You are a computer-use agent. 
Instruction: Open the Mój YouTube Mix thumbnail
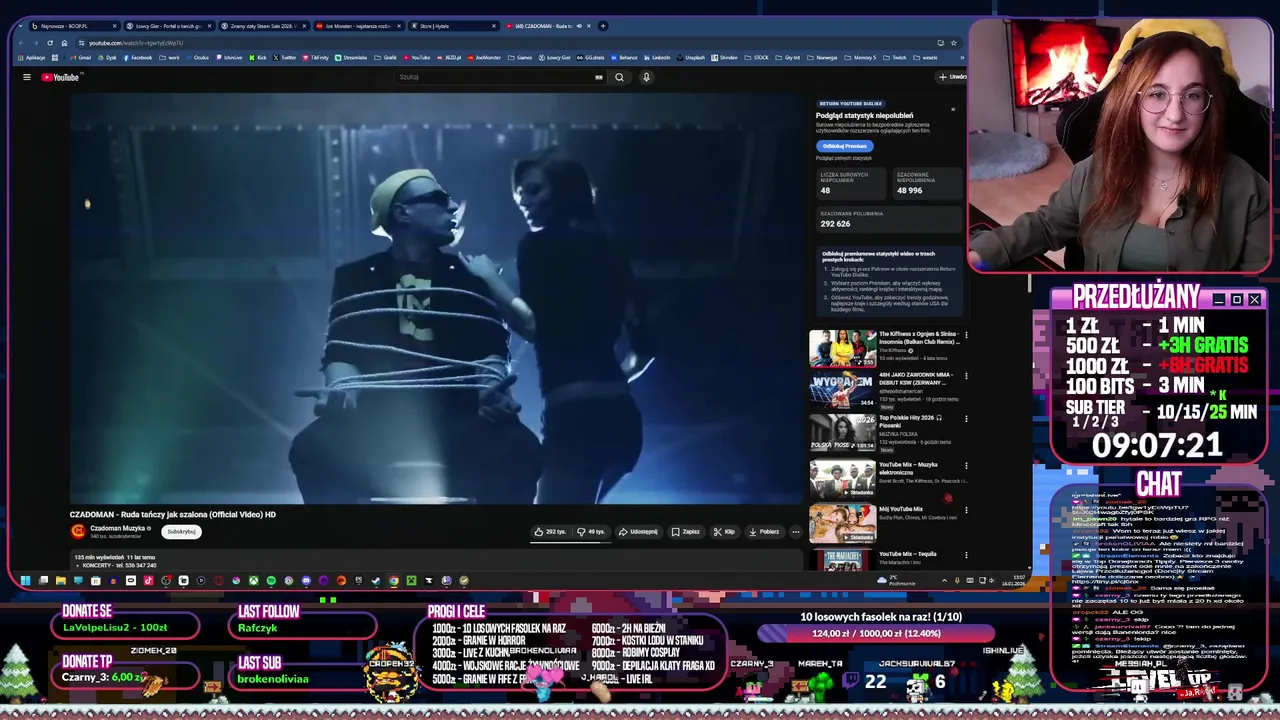click(x=842, y=523)
